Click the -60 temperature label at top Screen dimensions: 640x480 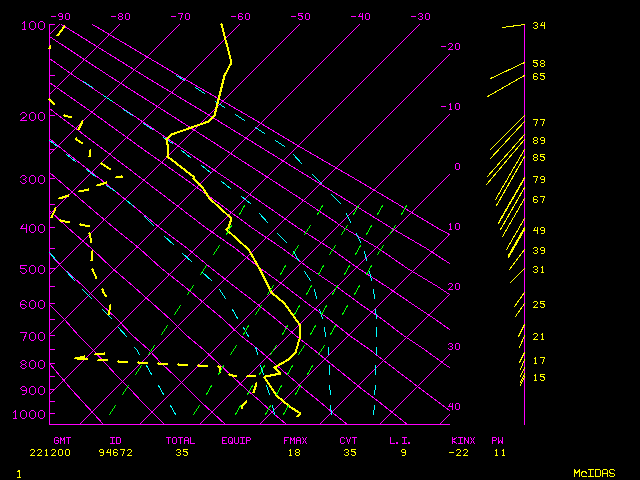pyautogui.click(x=241, y=17)
